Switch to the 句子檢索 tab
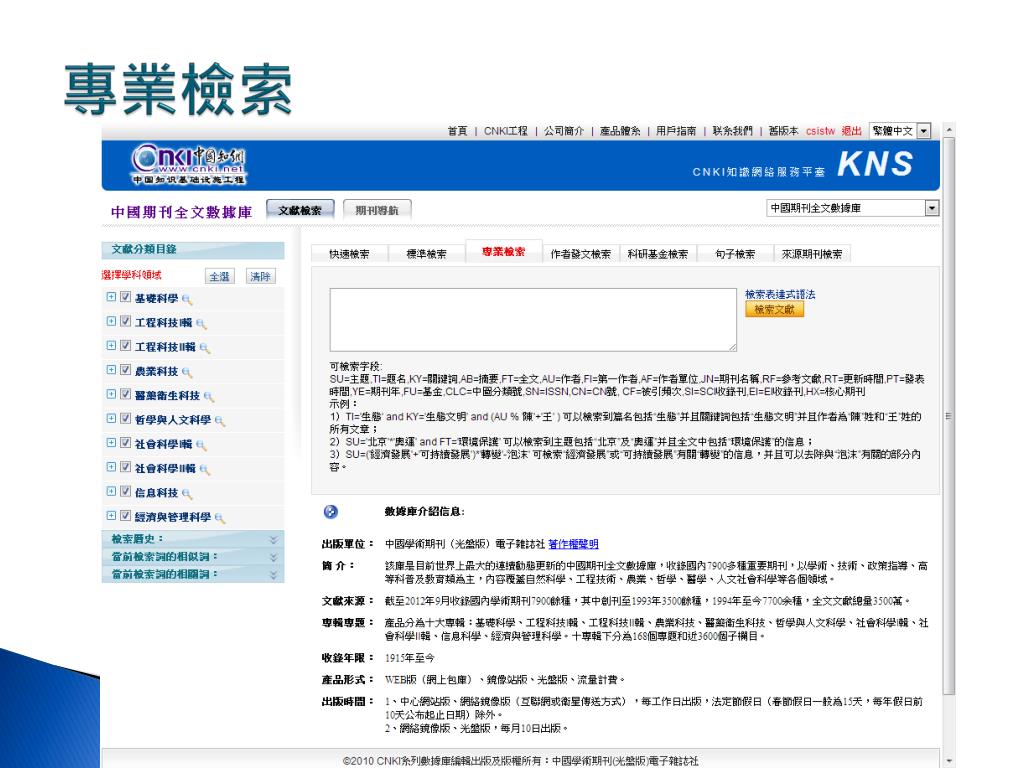1024x768 pixels. (735, 254)
